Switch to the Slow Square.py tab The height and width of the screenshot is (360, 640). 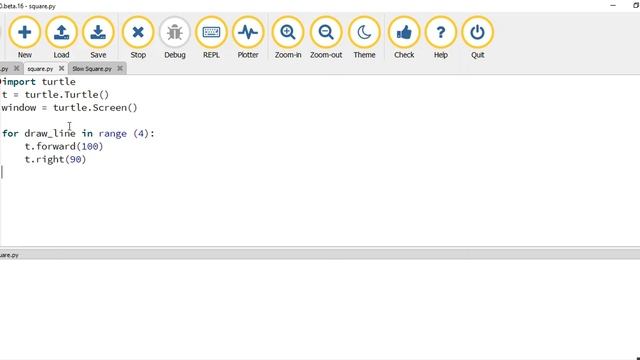pyautogui.click(x=92, y=69)
